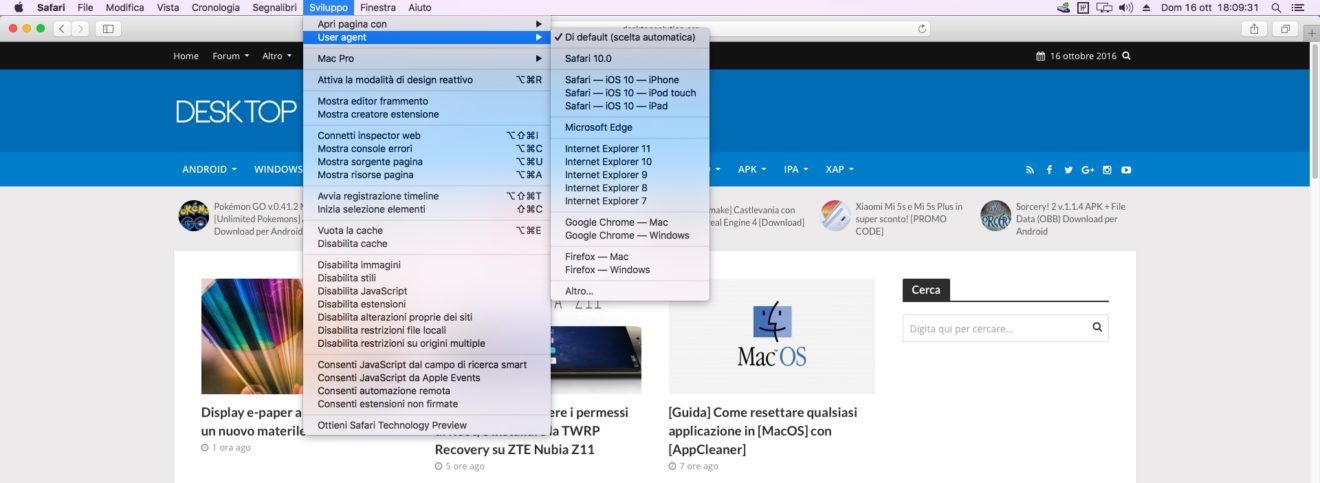Open the IPA category dropdown
1320x483 pixels.
tap(796, 170)
